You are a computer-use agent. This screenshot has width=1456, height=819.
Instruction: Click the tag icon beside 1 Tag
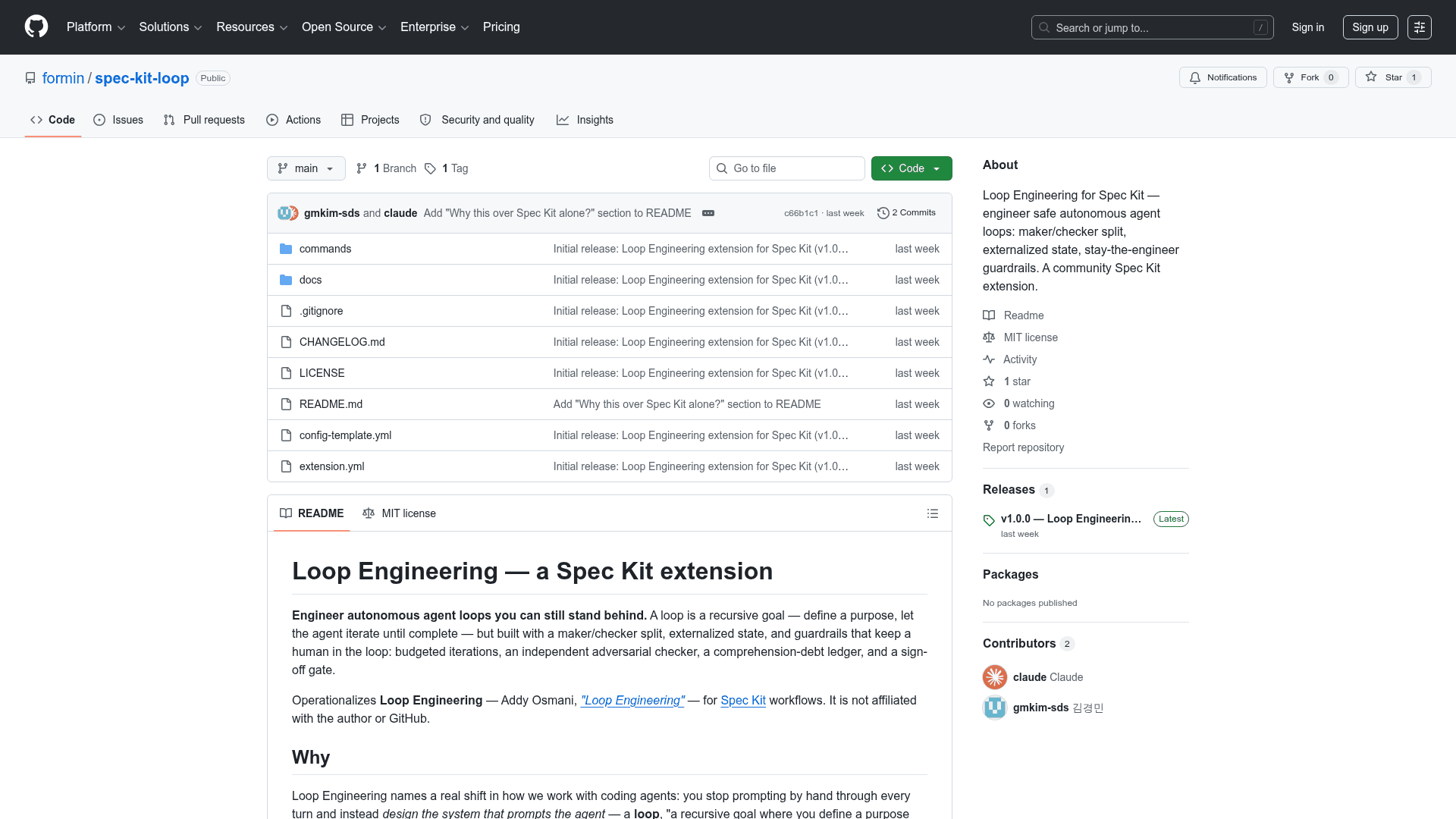(430, 168)
